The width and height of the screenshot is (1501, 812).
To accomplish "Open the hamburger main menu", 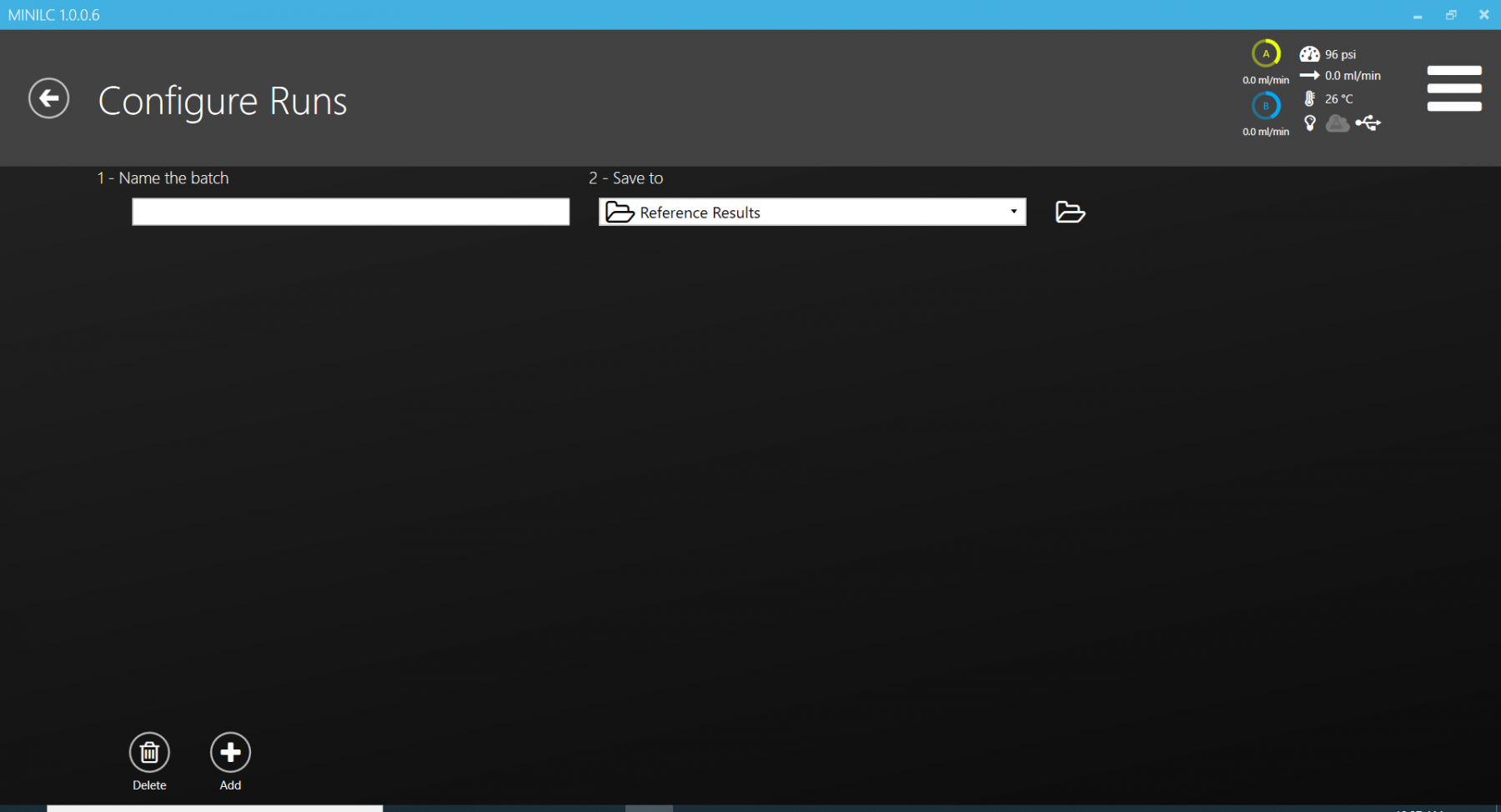I will point(1453,88).
